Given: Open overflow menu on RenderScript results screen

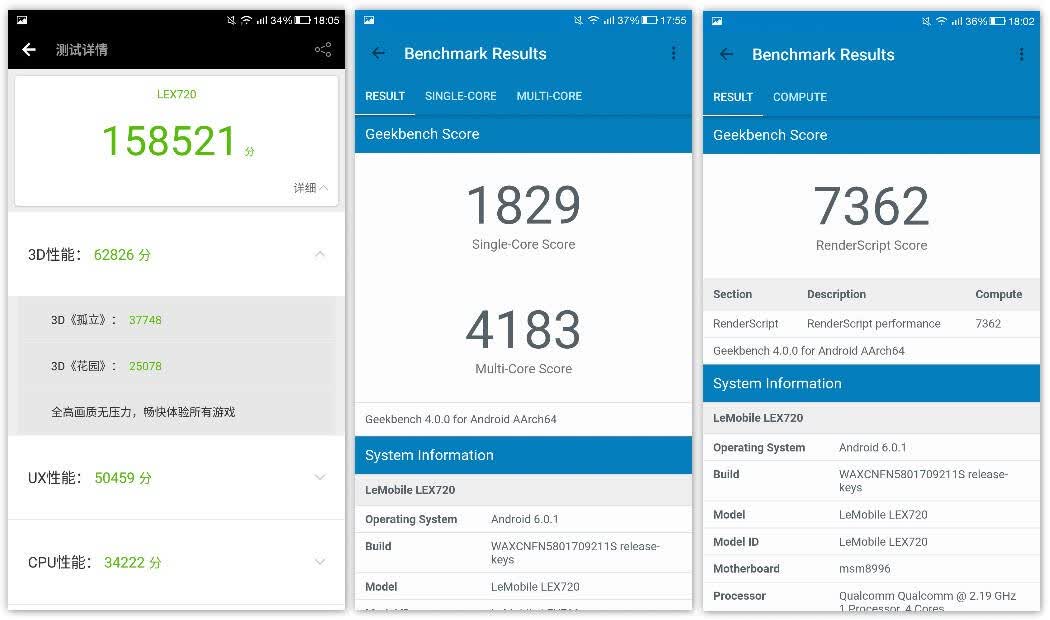Looking at the screenshot, I should click(x=1021, y=54).
